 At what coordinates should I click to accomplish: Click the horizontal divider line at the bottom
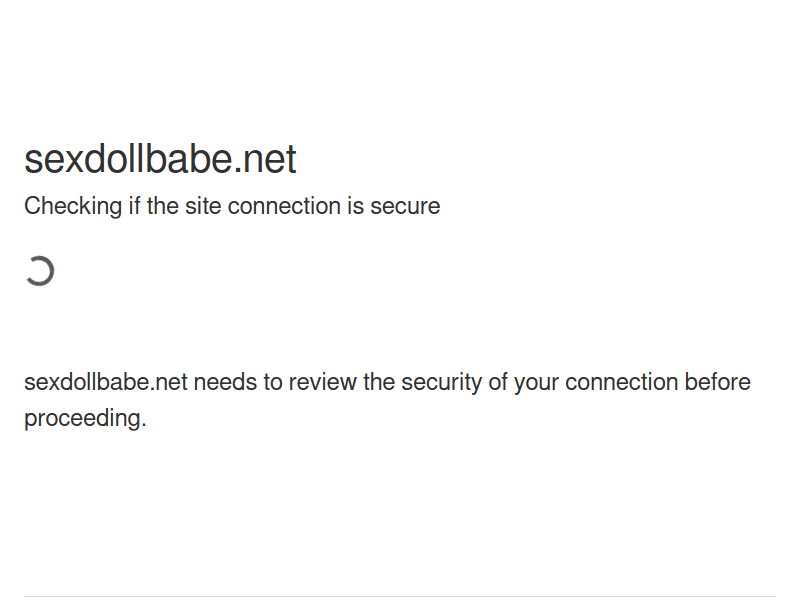click(x=400, y=596)
